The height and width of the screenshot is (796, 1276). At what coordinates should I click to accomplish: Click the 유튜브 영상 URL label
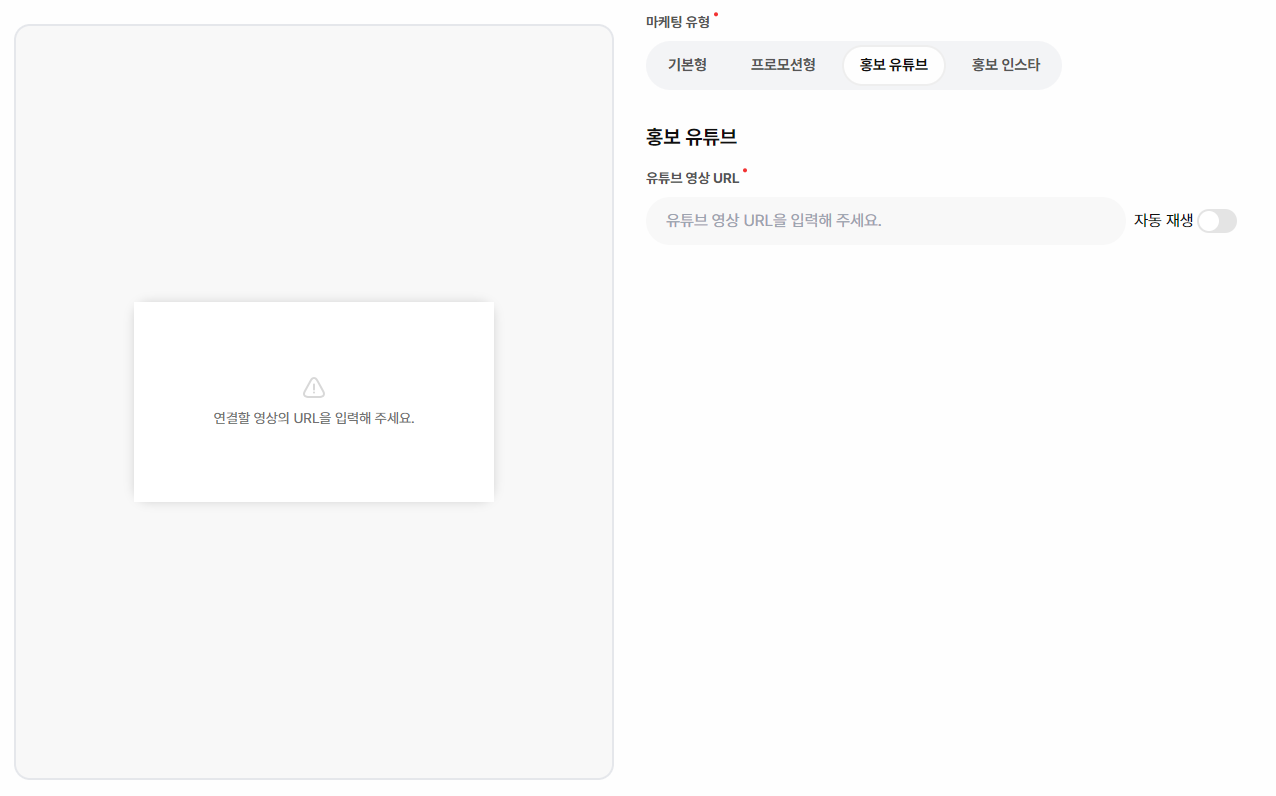coord(693,178)
